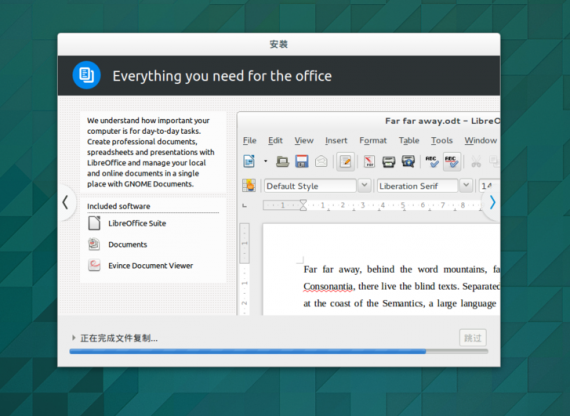The width and height of the screenshot is (570, 416).
Task: Select the Documents list entry
Action: tap(128, 244)
